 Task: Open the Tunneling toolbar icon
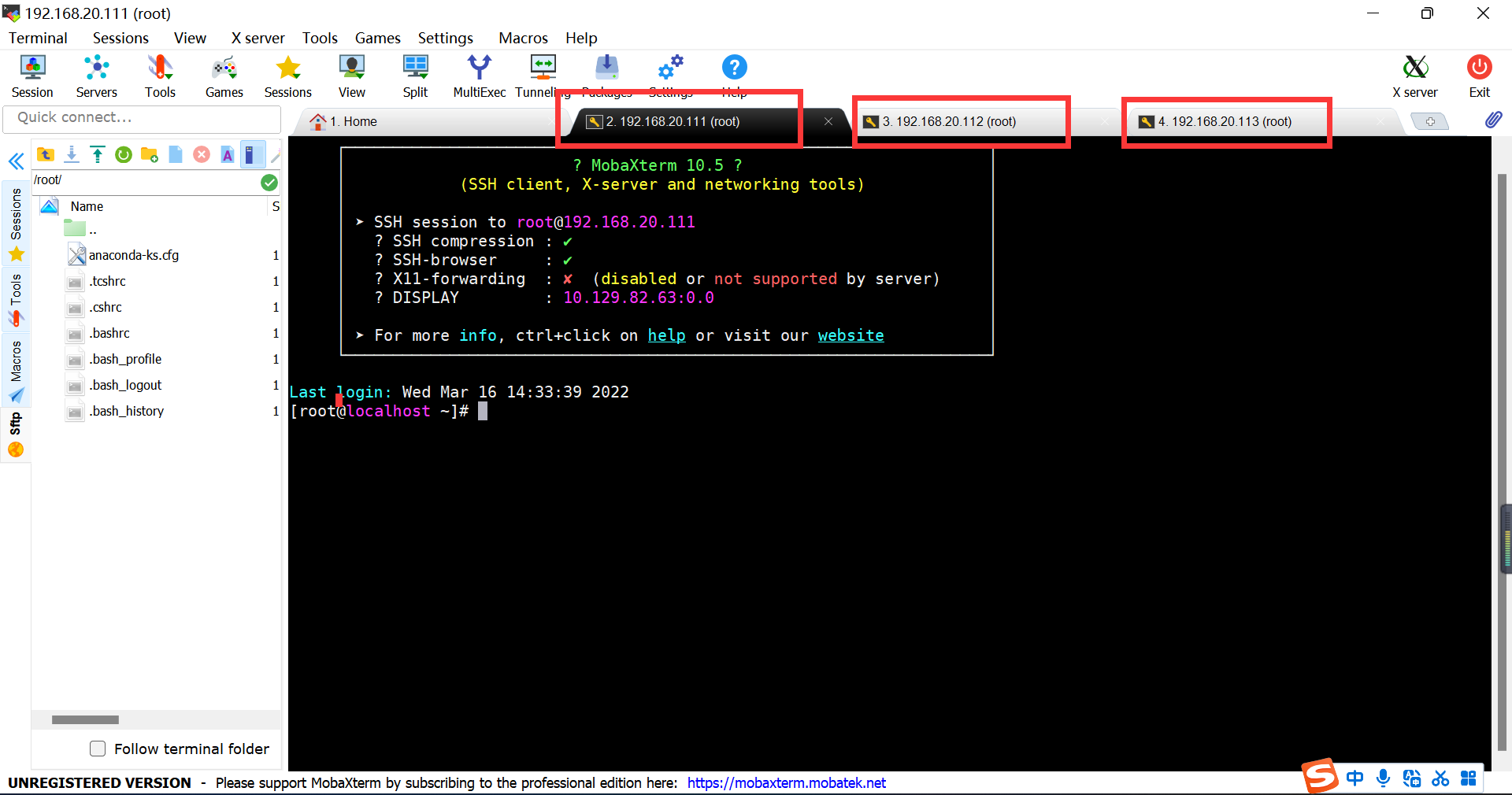click(543, 76)
